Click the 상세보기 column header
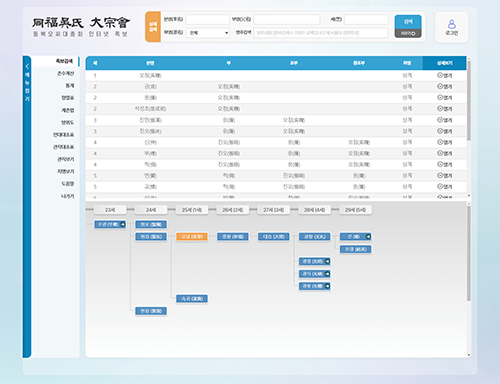The image size is (500, 384). tap(444, 63)
